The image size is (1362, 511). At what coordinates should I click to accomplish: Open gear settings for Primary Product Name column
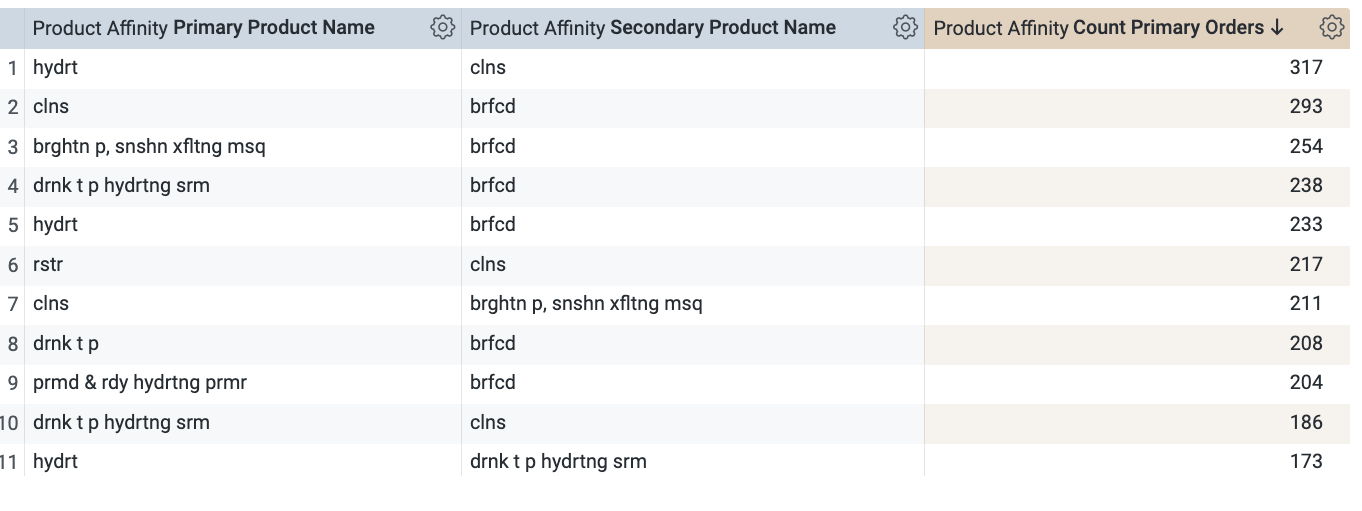442,28
